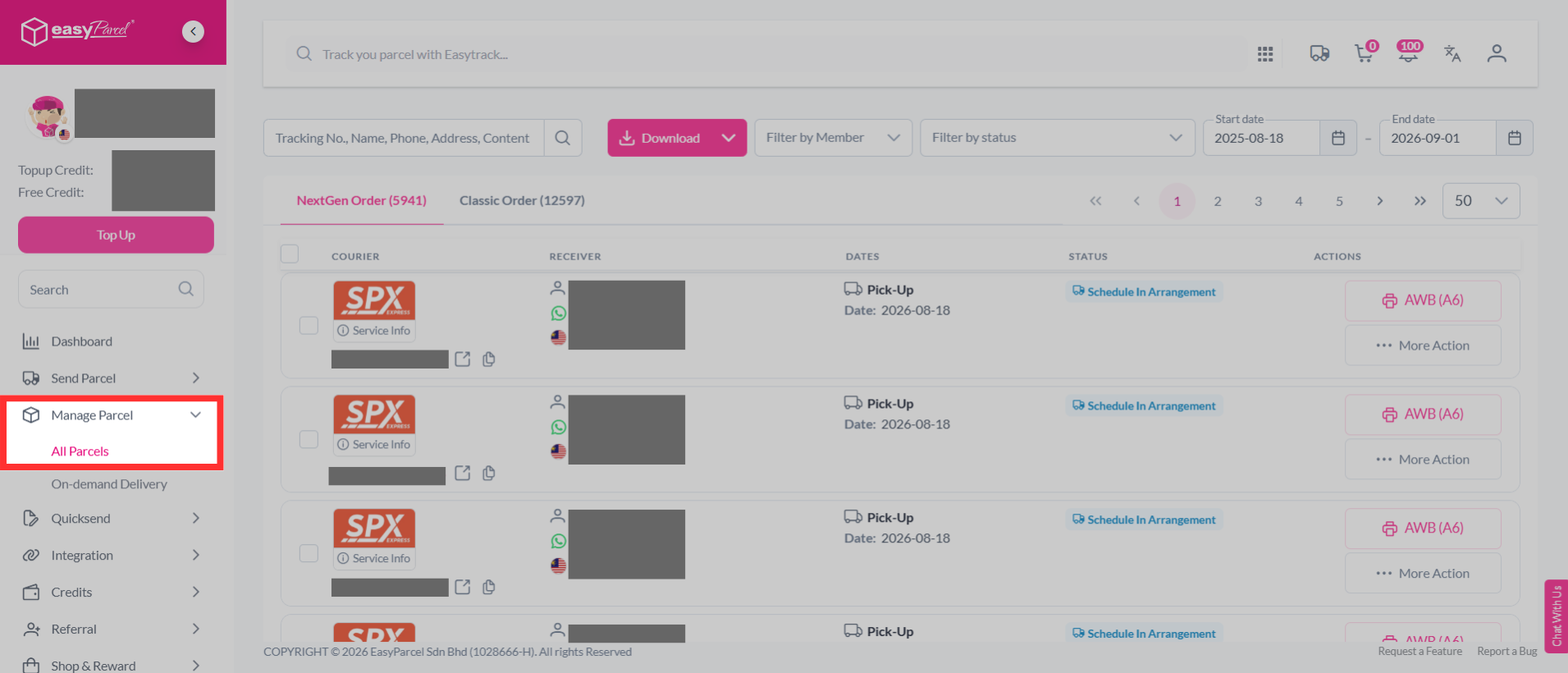The height and width of the screenshot is (673, 1568).
Task: Tick checkbox of second SPX parcel
Action: point(309,440)
